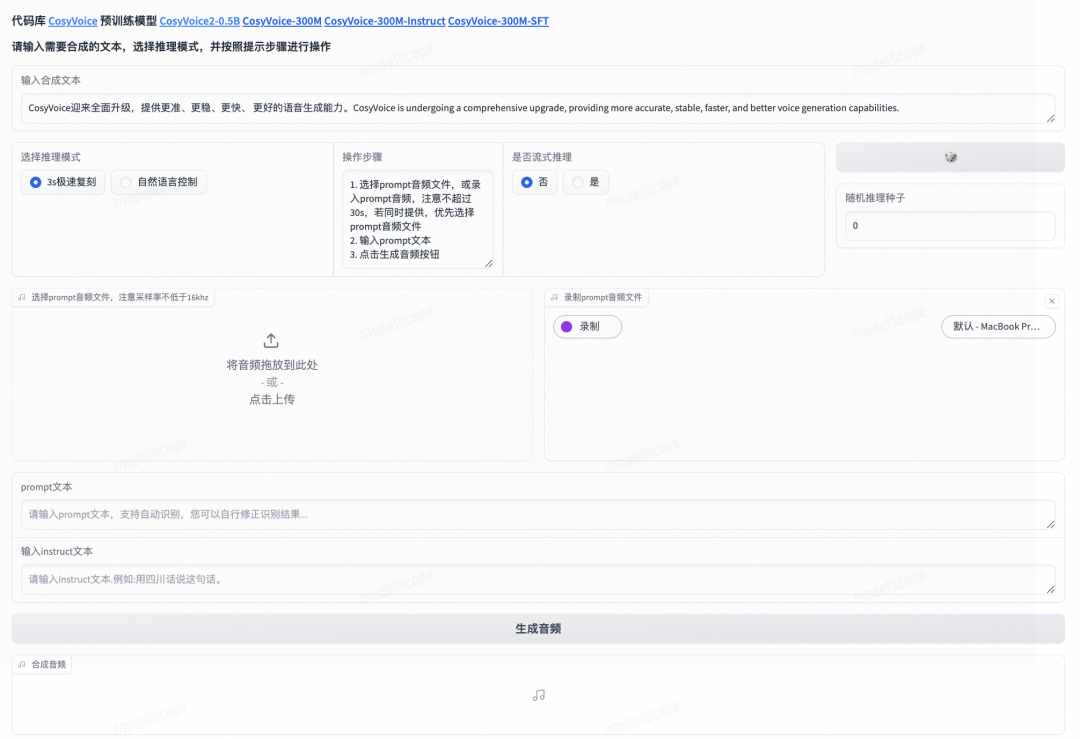Click the music note placeholder in synthesized audio area

[539, 695]
